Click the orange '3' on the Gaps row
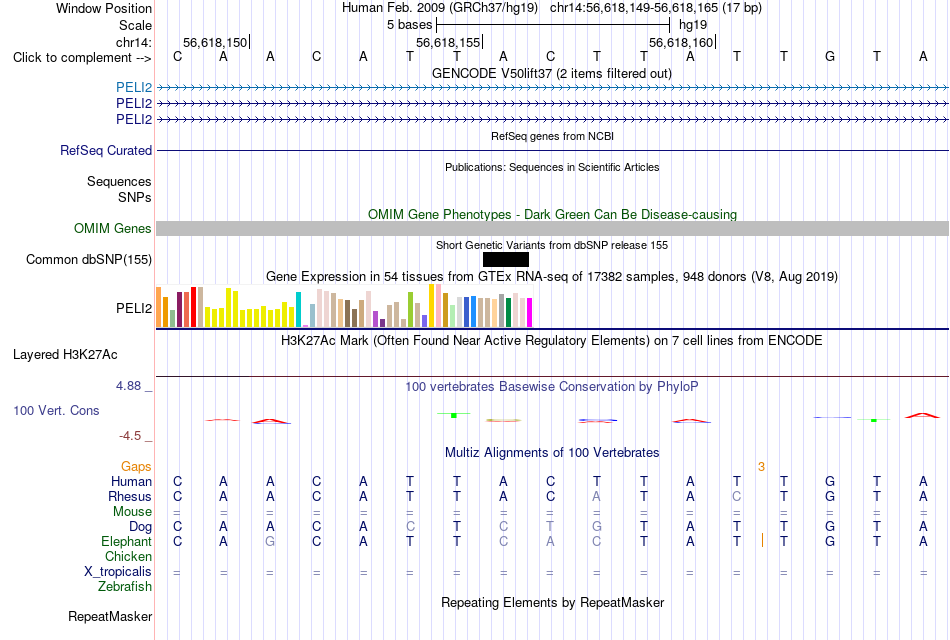 761,467
